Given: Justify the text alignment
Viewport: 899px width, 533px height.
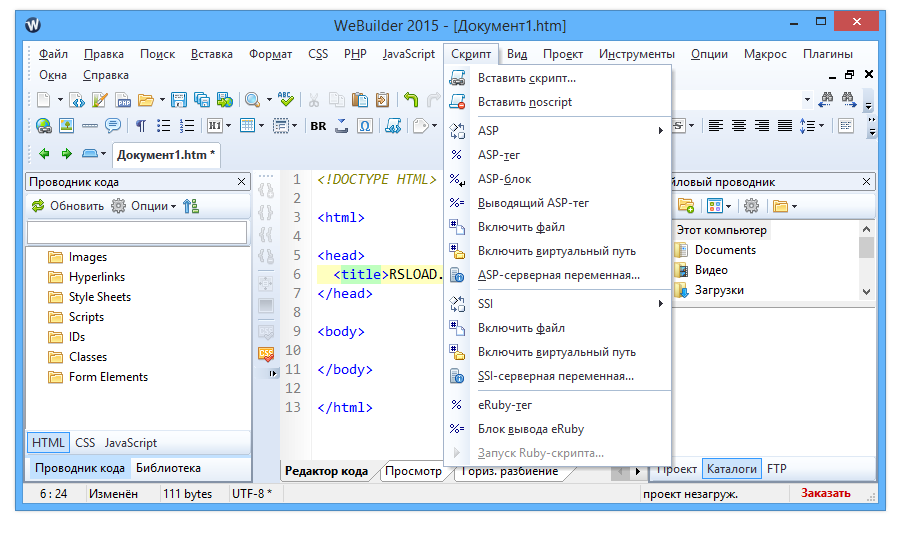Looking at the screenshot, I should click(784, 126).
